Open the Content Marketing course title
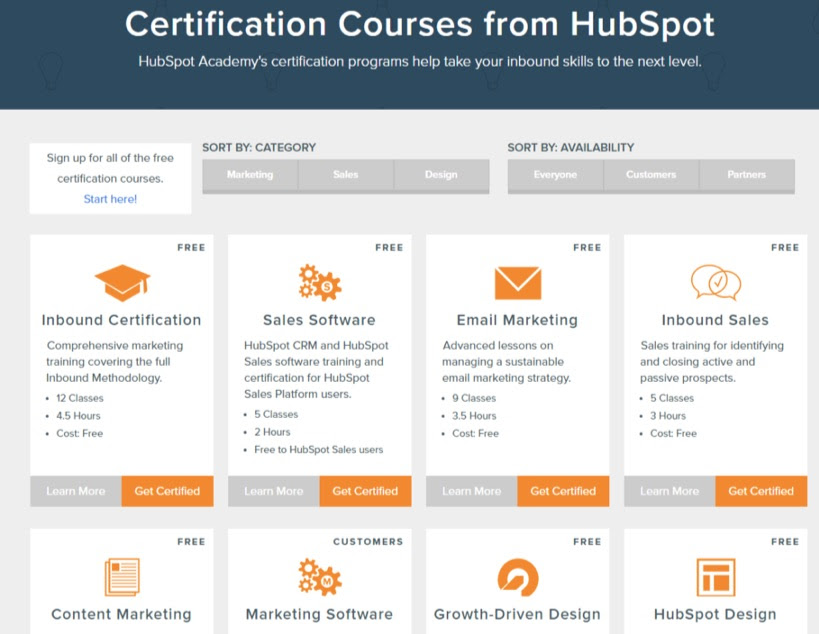Image resolution: width=819 pixels, height=634 pixels. click(121, 614)
